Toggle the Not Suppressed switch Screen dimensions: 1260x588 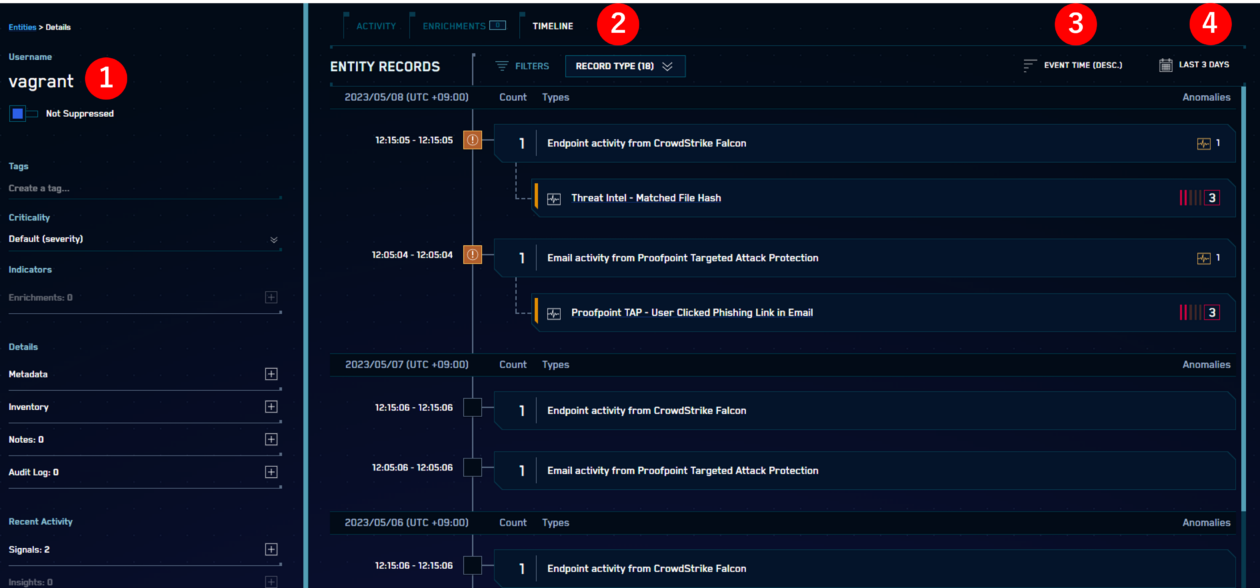(21, 113)
